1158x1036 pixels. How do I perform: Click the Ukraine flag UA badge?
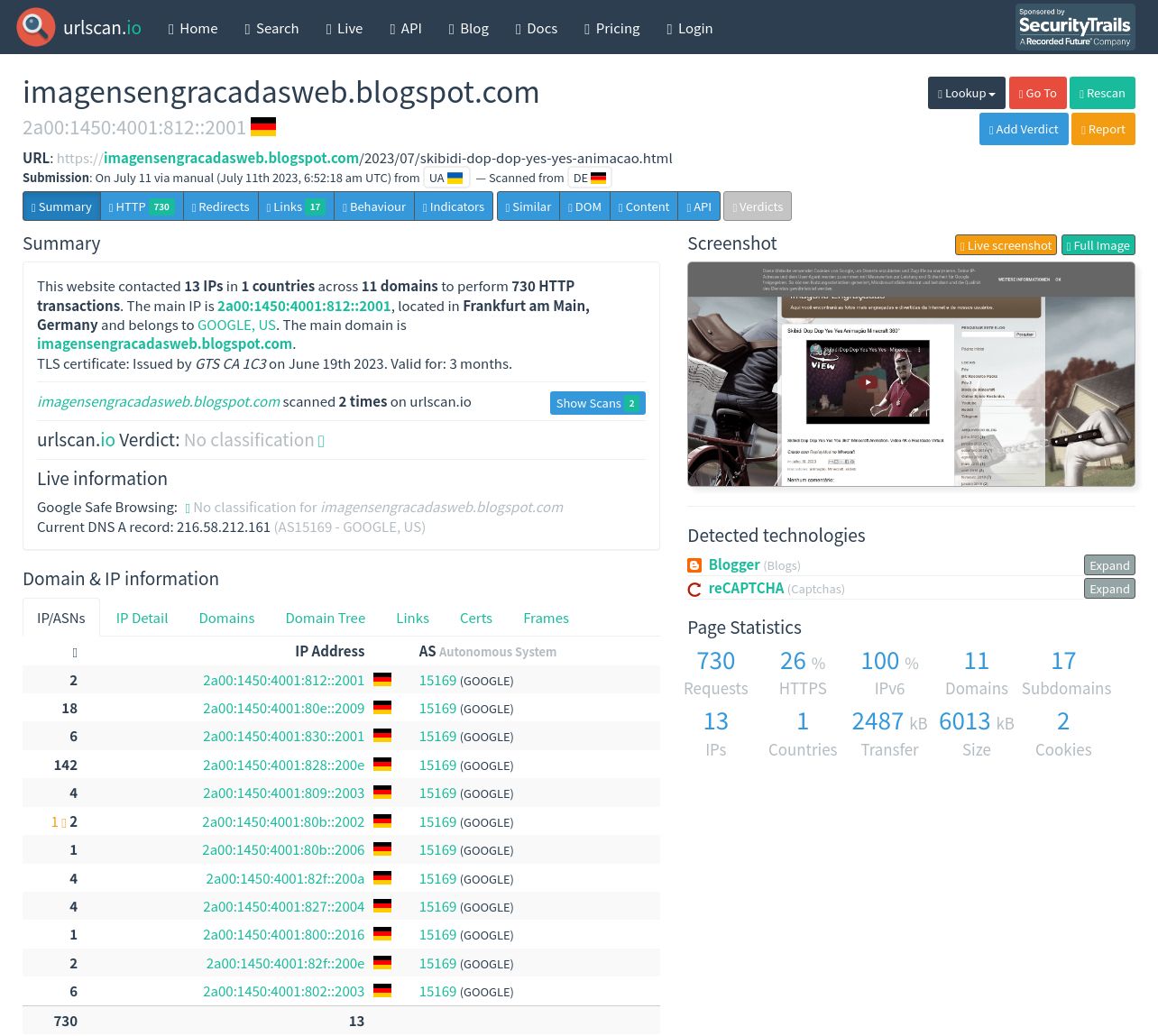(x=446, y=178)
